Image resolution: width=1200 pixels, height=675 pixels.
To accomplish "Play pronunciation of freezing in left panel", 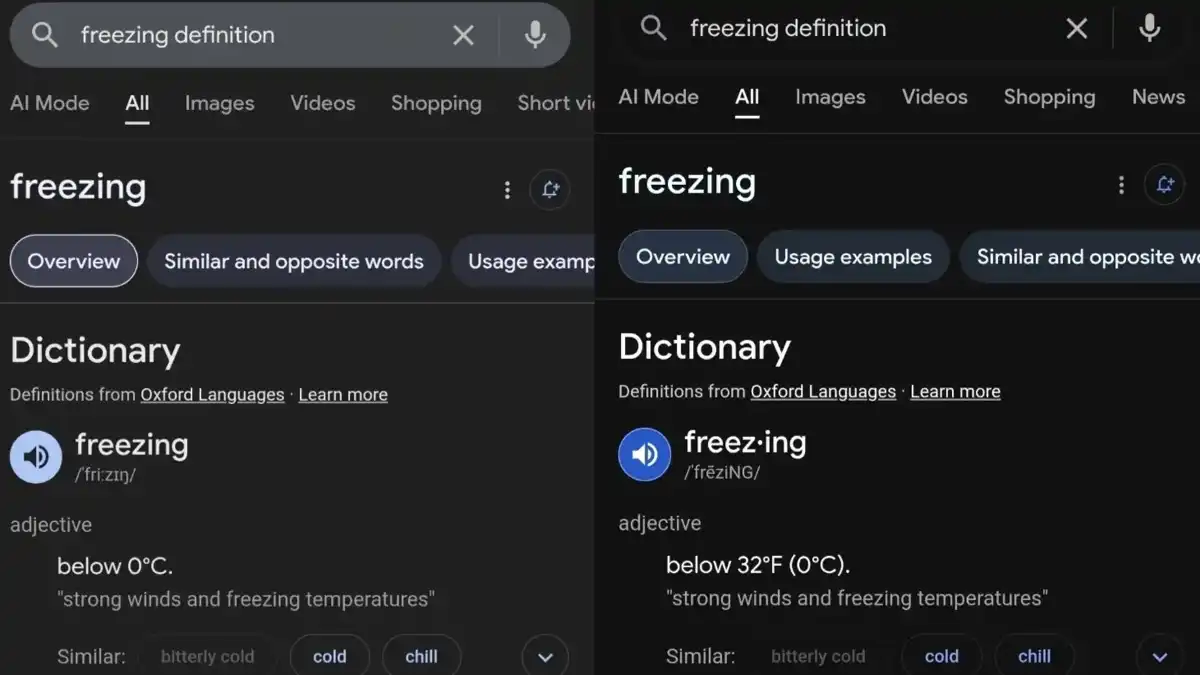I will pos(36,457).
